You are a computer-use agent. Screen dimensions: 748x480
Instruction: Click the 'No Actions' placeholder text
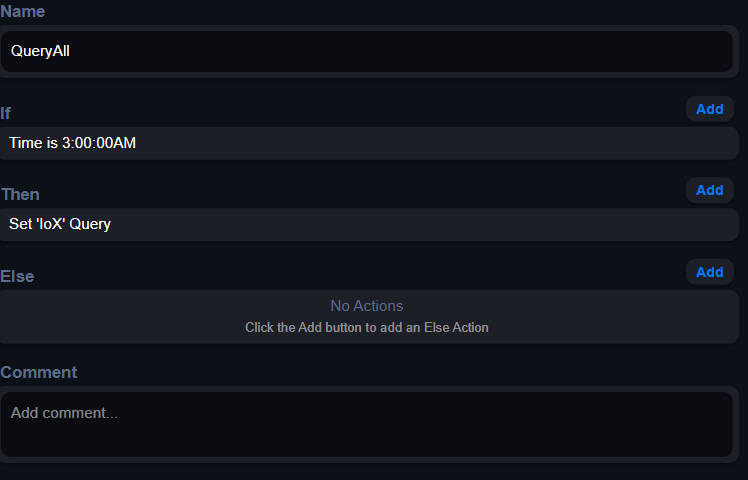(367, 306)
